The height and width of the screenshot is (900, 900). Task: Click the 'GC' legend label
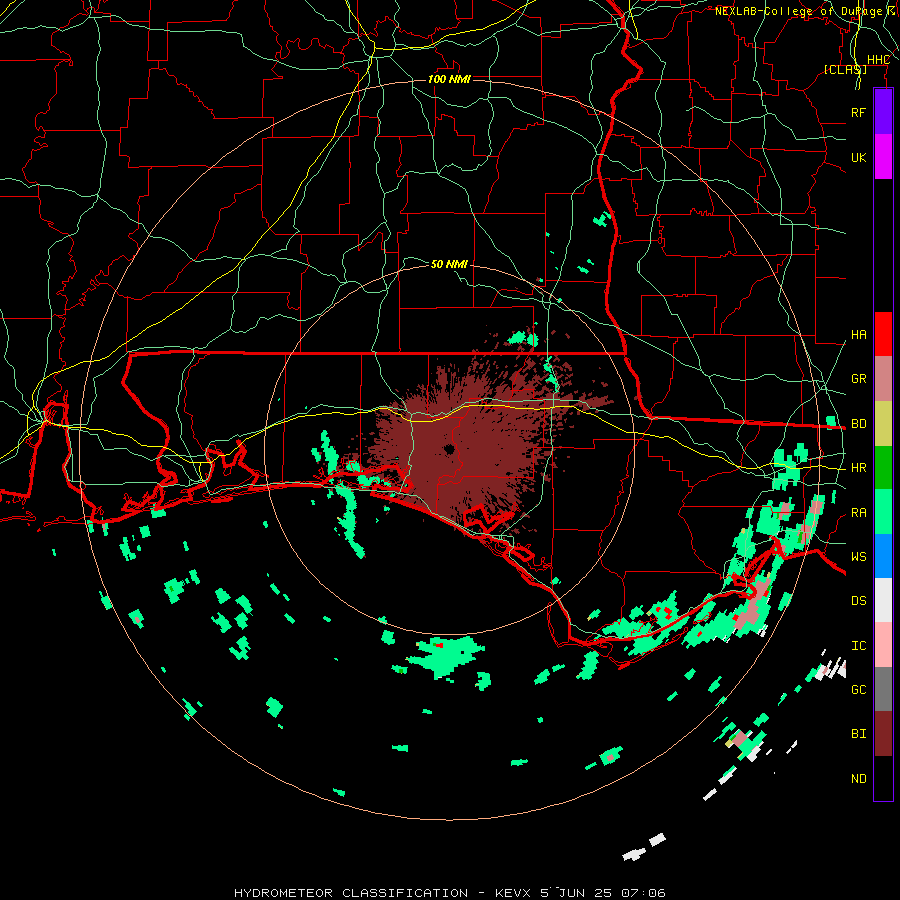point(858,690)
